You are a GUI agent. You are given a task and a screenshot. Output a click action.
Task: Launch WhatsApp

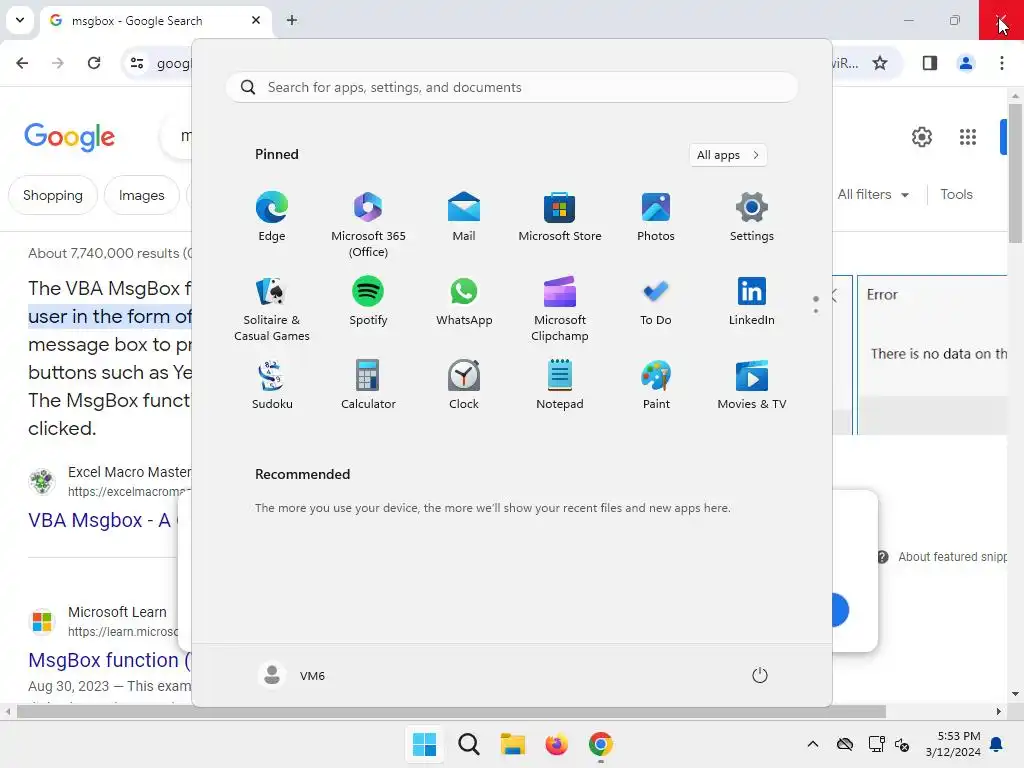click(x=464, y=301)
